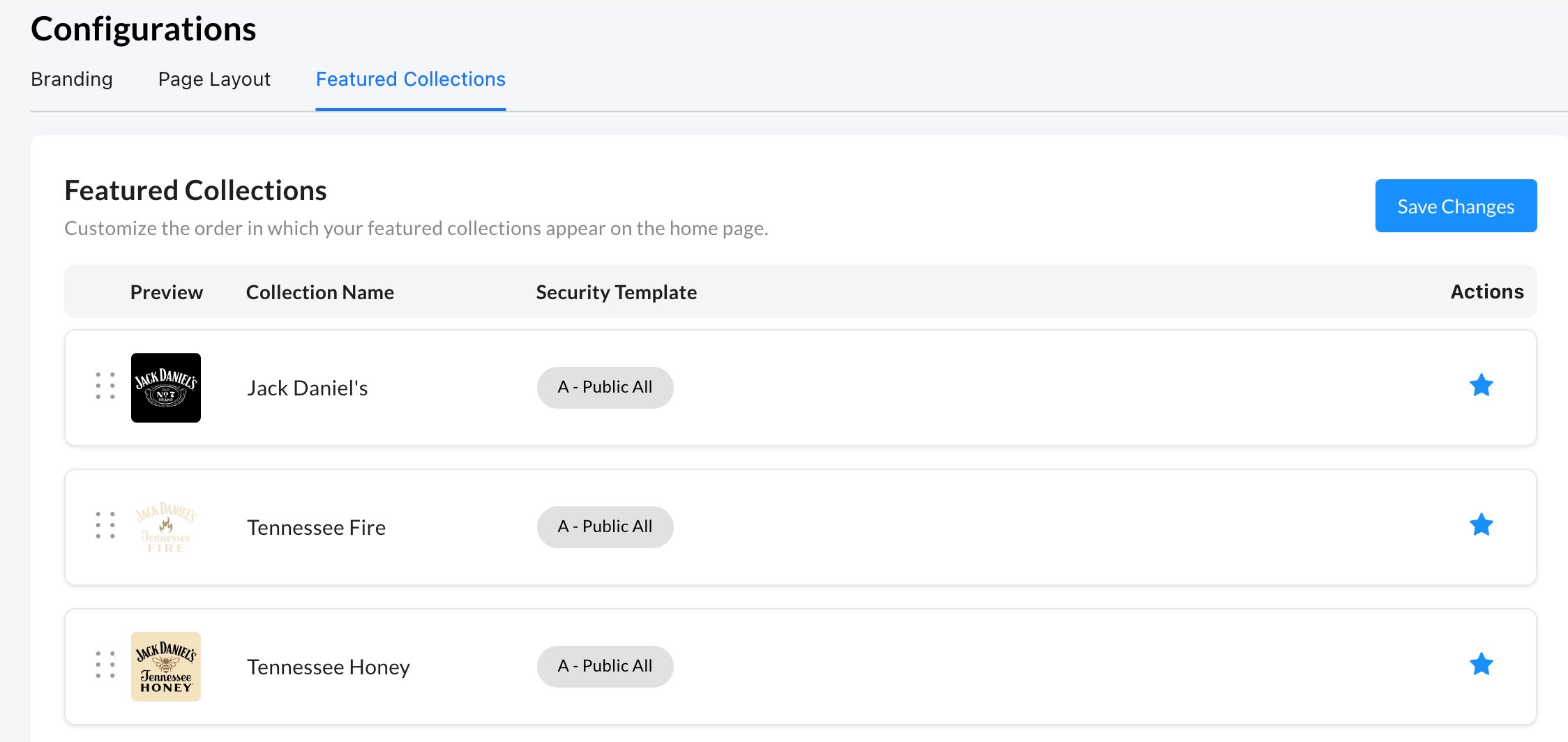The height and width of the screenshot is (742, 1568).
Task: Select the Tennessee Fire preview image
Action: click(166, 527)
